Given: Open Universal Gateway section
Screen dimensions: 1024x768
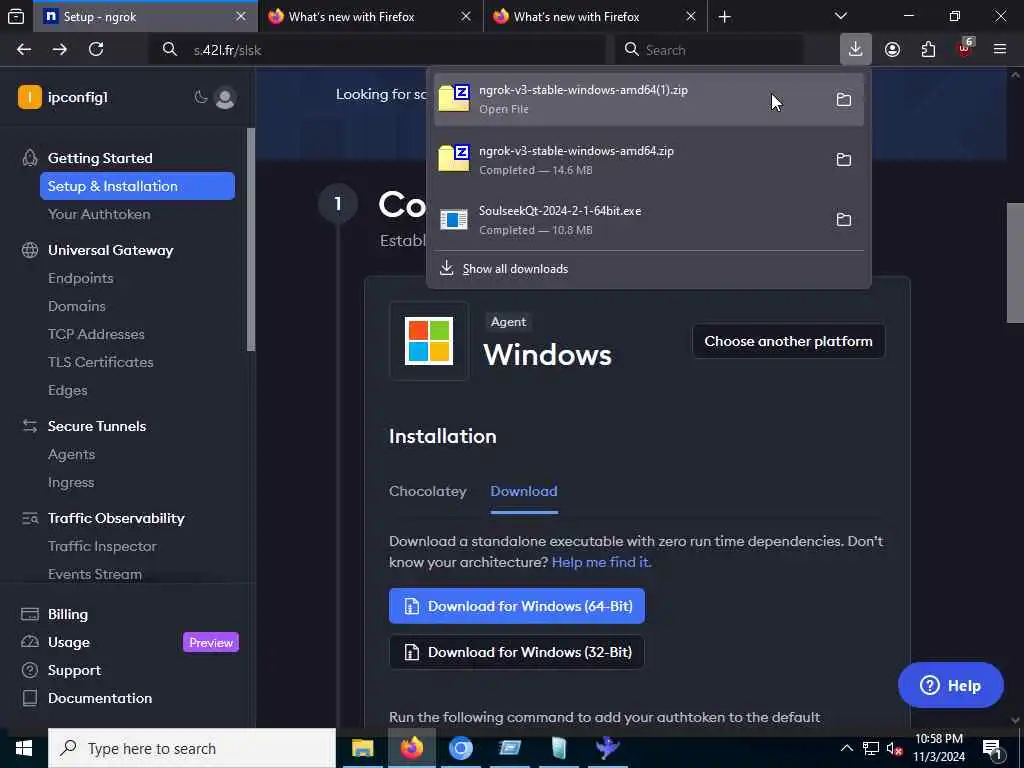Looking at the screenshot, I should (x=110, y=250).
